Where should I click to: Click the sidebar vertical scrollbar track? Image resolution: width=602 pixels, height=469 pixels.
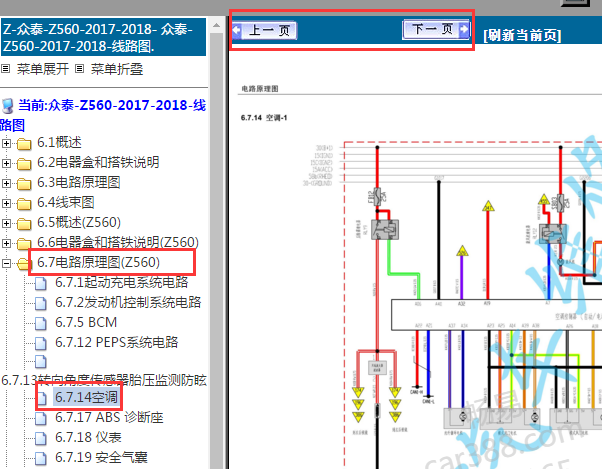click(x=216, y=251)
